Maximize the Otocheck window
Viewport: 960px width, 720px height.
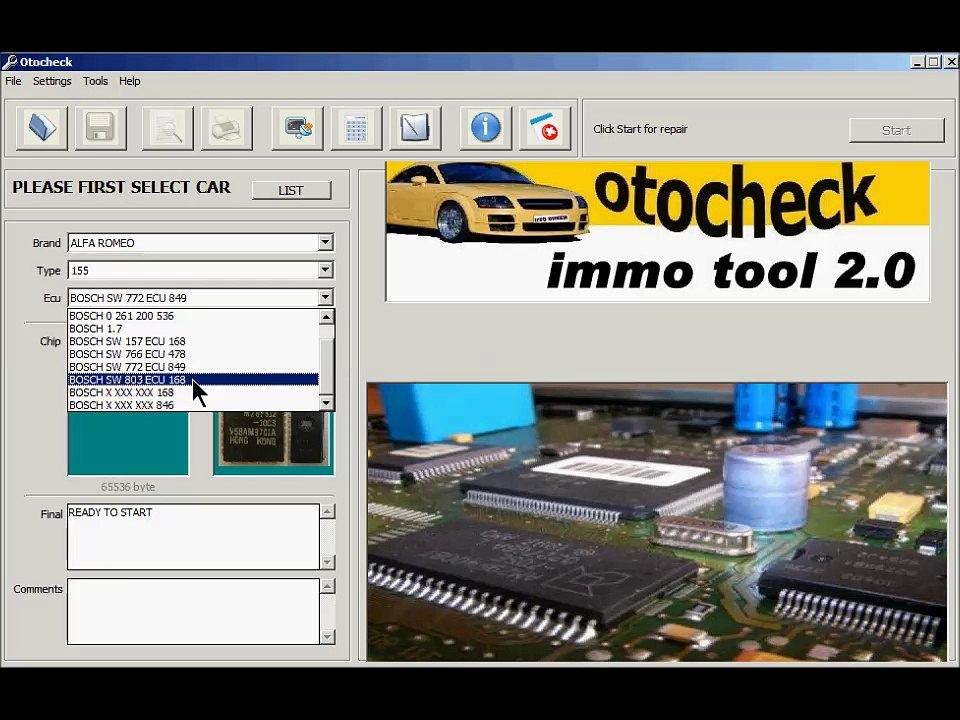click(933, 62)
